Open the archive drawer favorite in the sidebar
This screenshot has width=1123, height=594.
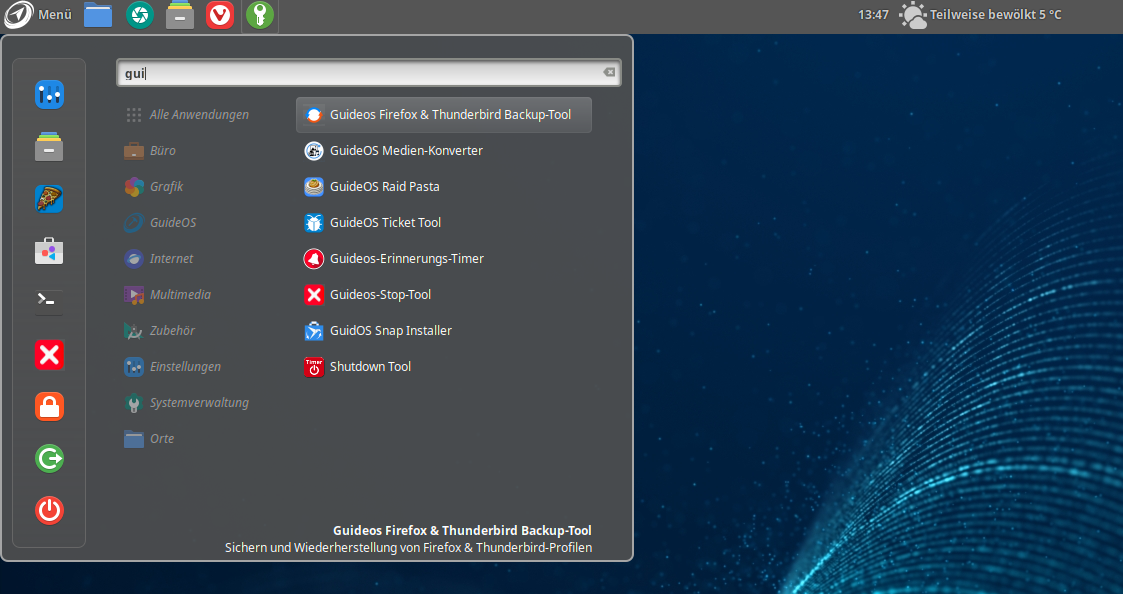[49, 147]
